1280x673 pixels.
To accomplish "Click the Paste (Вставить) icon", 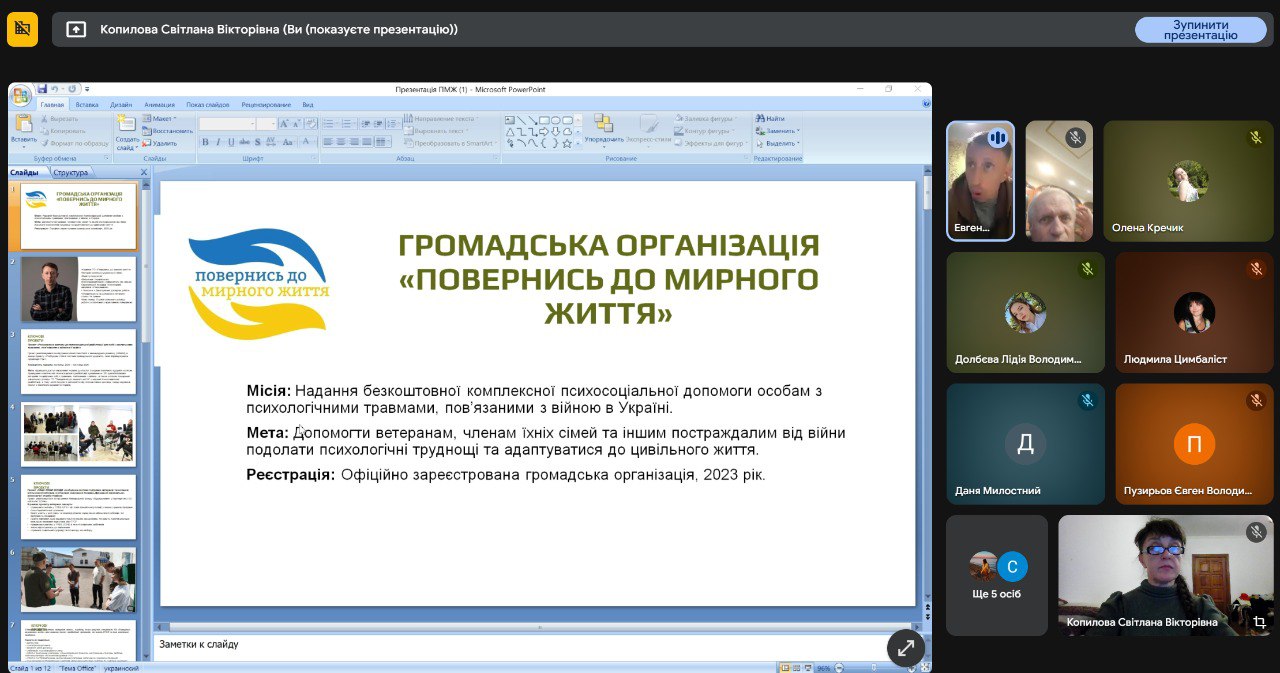I will pyautogui.click(x=24, y=125).
